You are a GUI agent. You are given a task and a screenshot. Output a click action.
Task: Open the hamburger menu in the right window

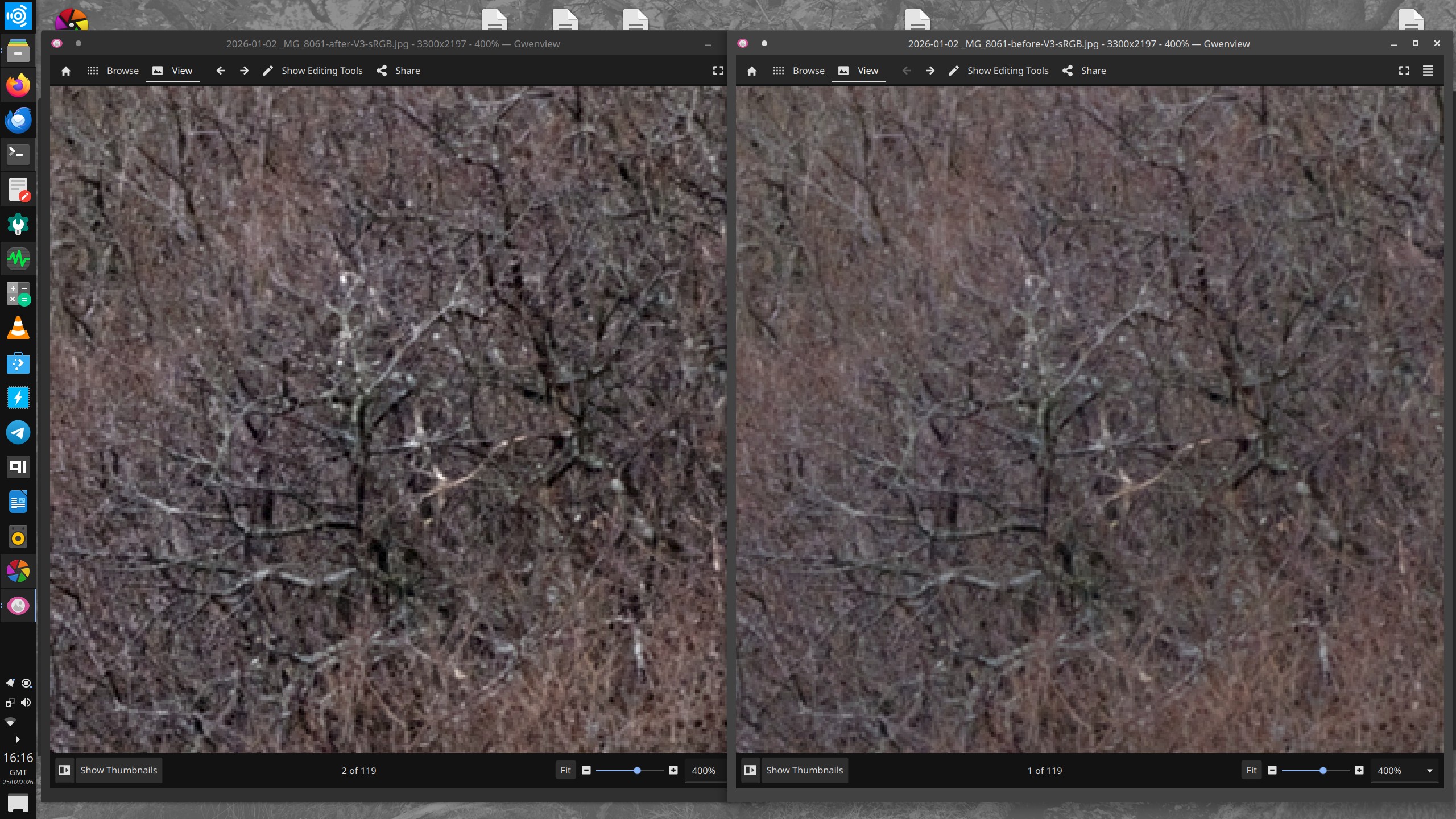tap(1428, 71)
